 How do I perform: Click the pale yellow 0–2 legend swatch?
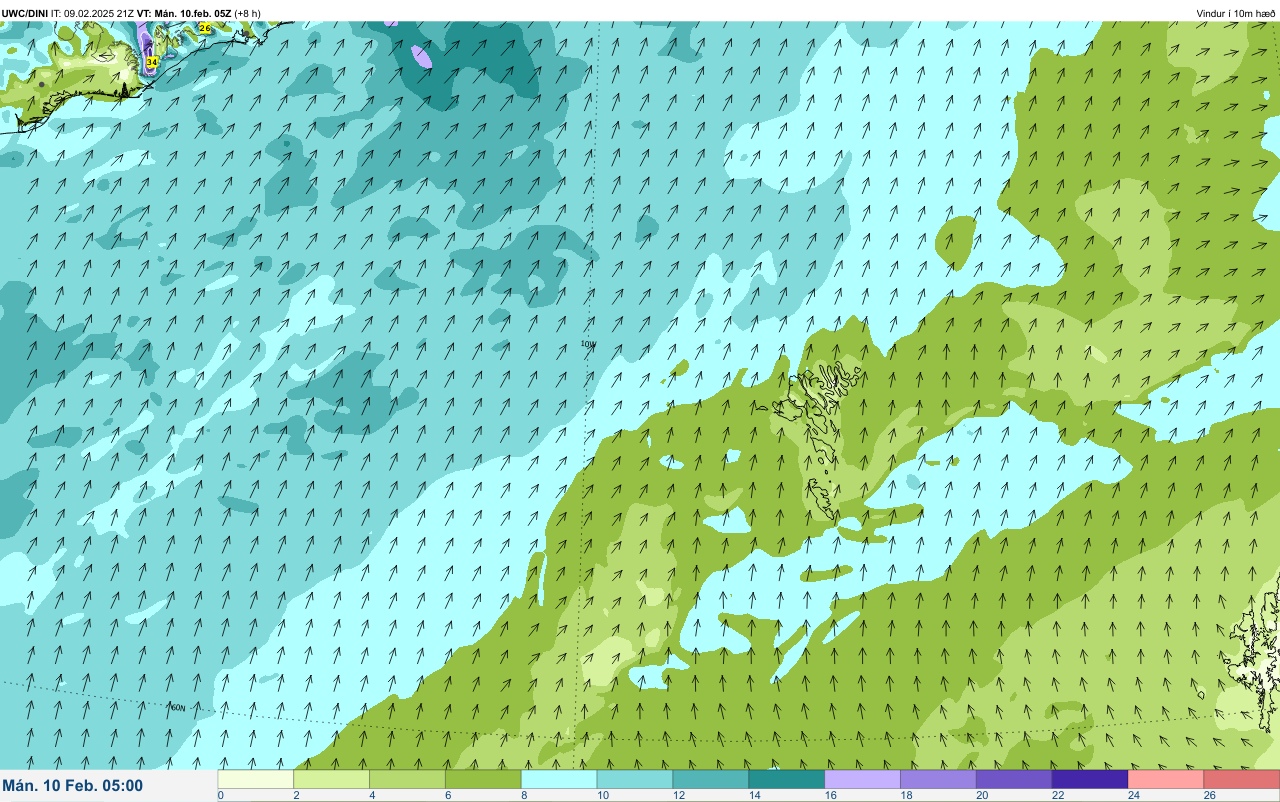(256, 779)
